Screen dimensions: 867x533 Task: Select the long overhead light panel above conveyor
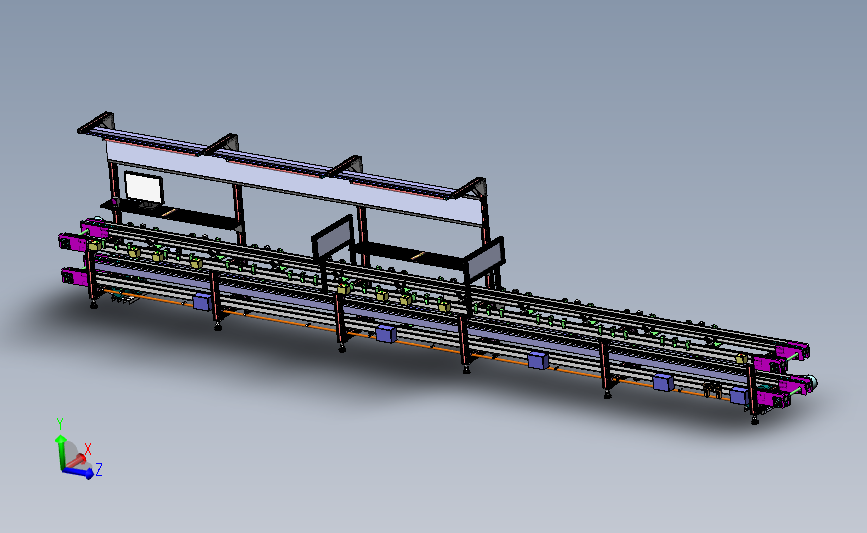pos(293,182)
